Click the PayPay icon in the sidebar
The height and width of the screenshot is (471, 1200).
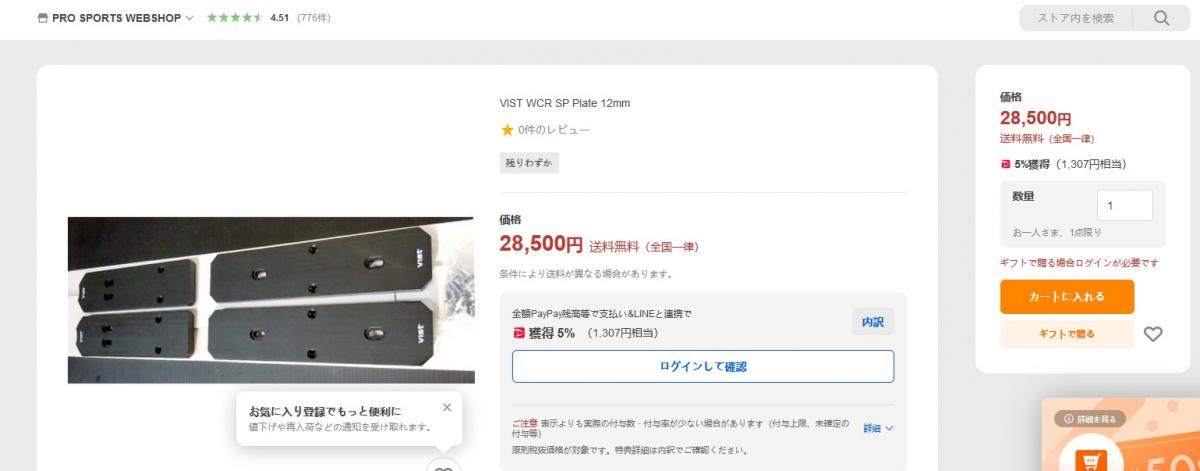coord(1006,164)
